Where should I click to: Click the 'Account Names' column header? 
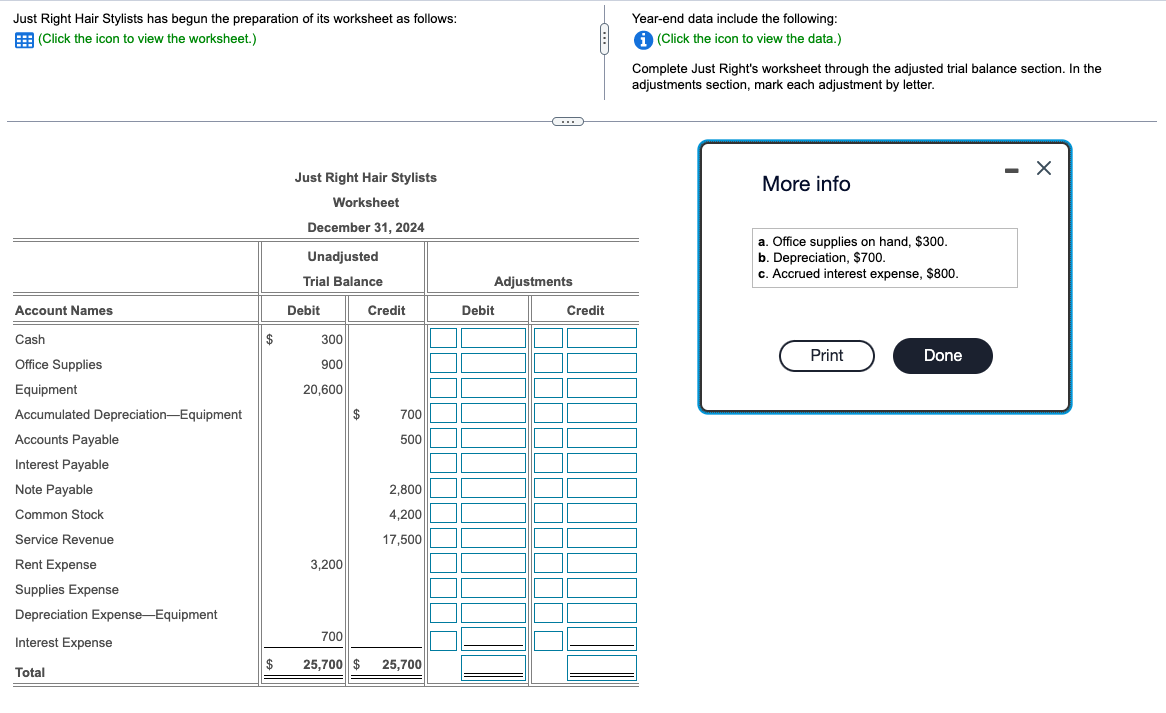[x=64, y=311]
